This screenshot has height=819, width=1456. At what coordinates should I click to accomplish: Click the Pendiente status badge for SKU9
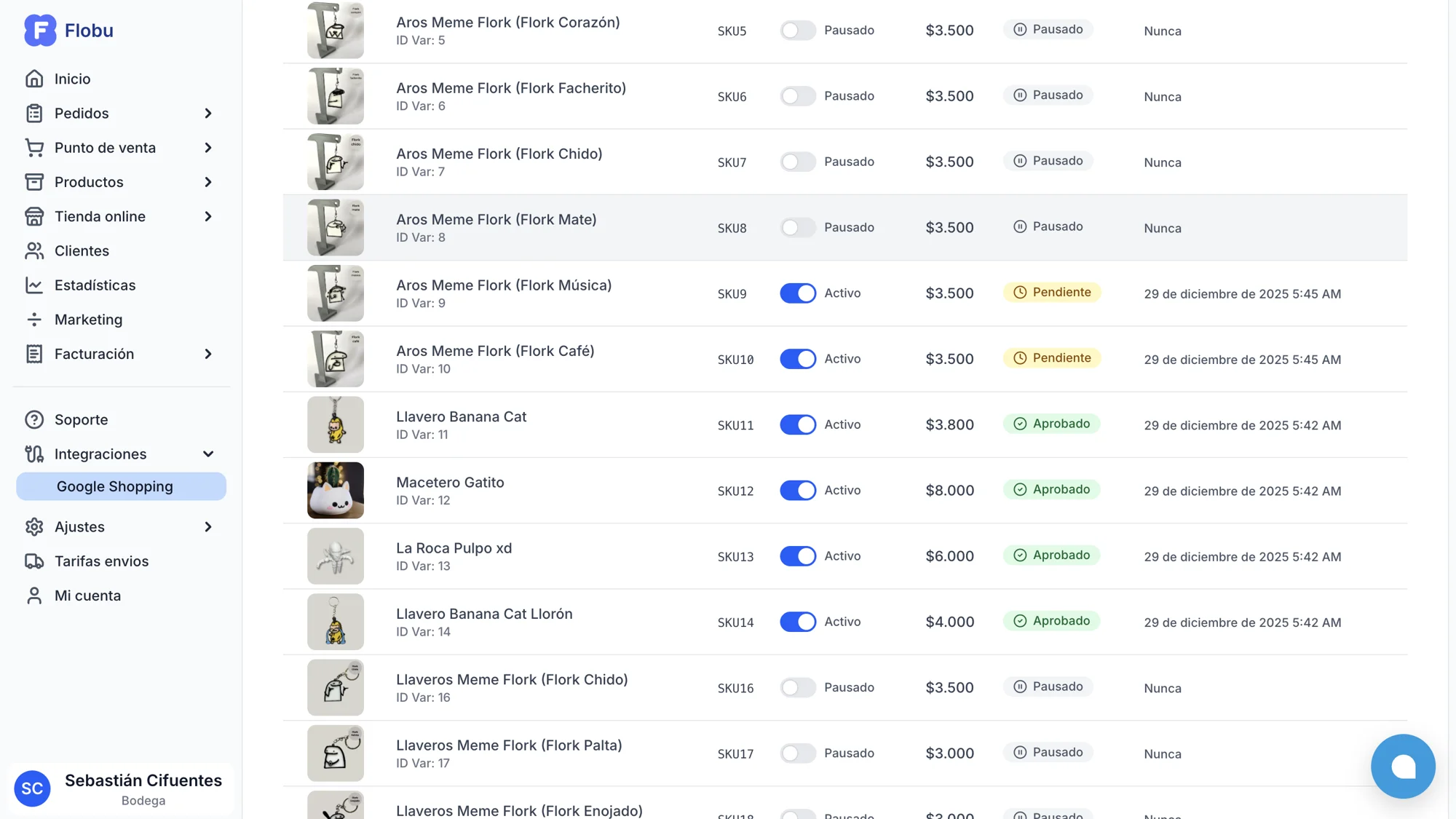point(1052,293)
